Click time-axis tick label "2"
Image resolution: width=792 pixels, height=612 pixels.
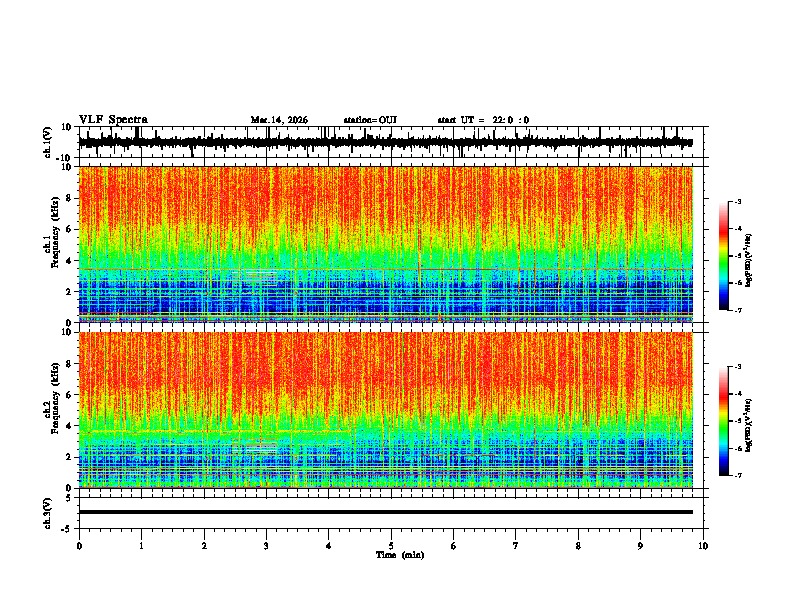[204, 546]
